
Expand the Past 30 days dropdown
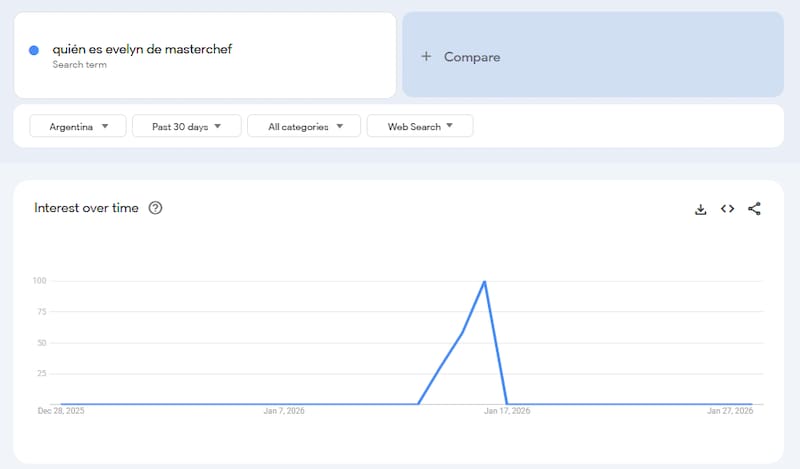pos(187,126)
